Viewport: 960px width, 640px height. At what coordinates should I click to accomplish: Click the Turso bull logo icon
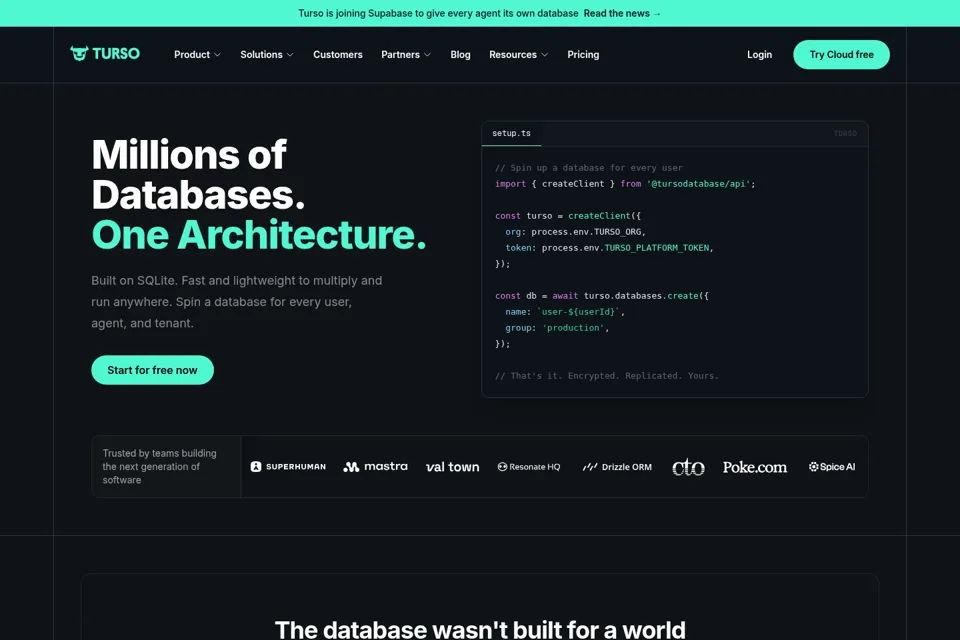tap(79, 54)
